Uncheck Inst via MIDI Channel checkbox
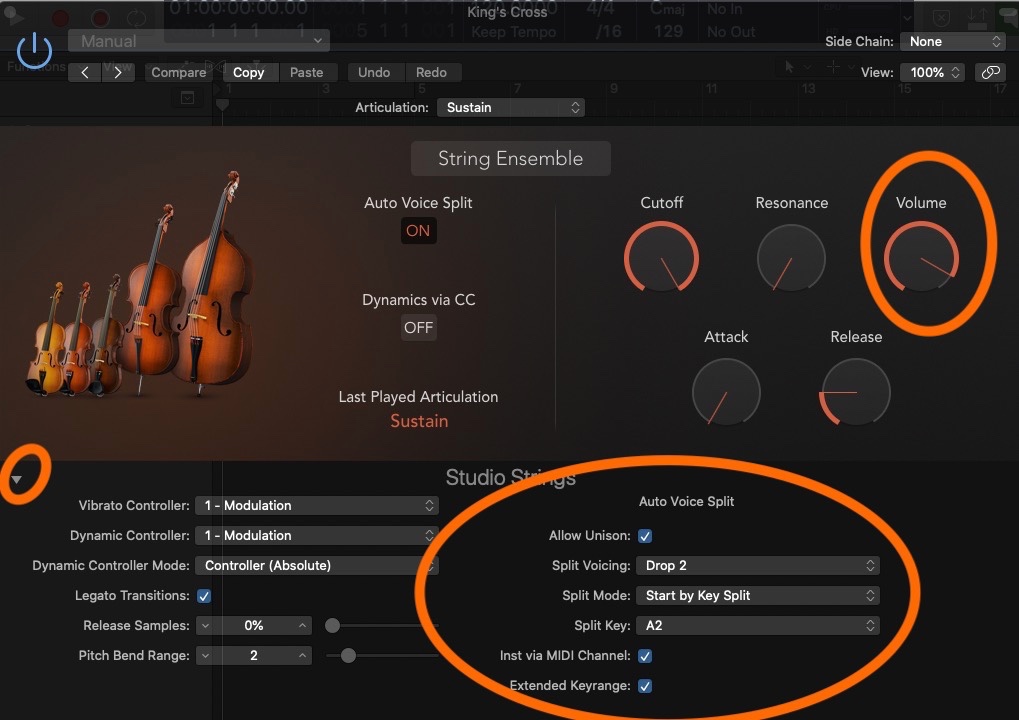 [x=645, y=656]
